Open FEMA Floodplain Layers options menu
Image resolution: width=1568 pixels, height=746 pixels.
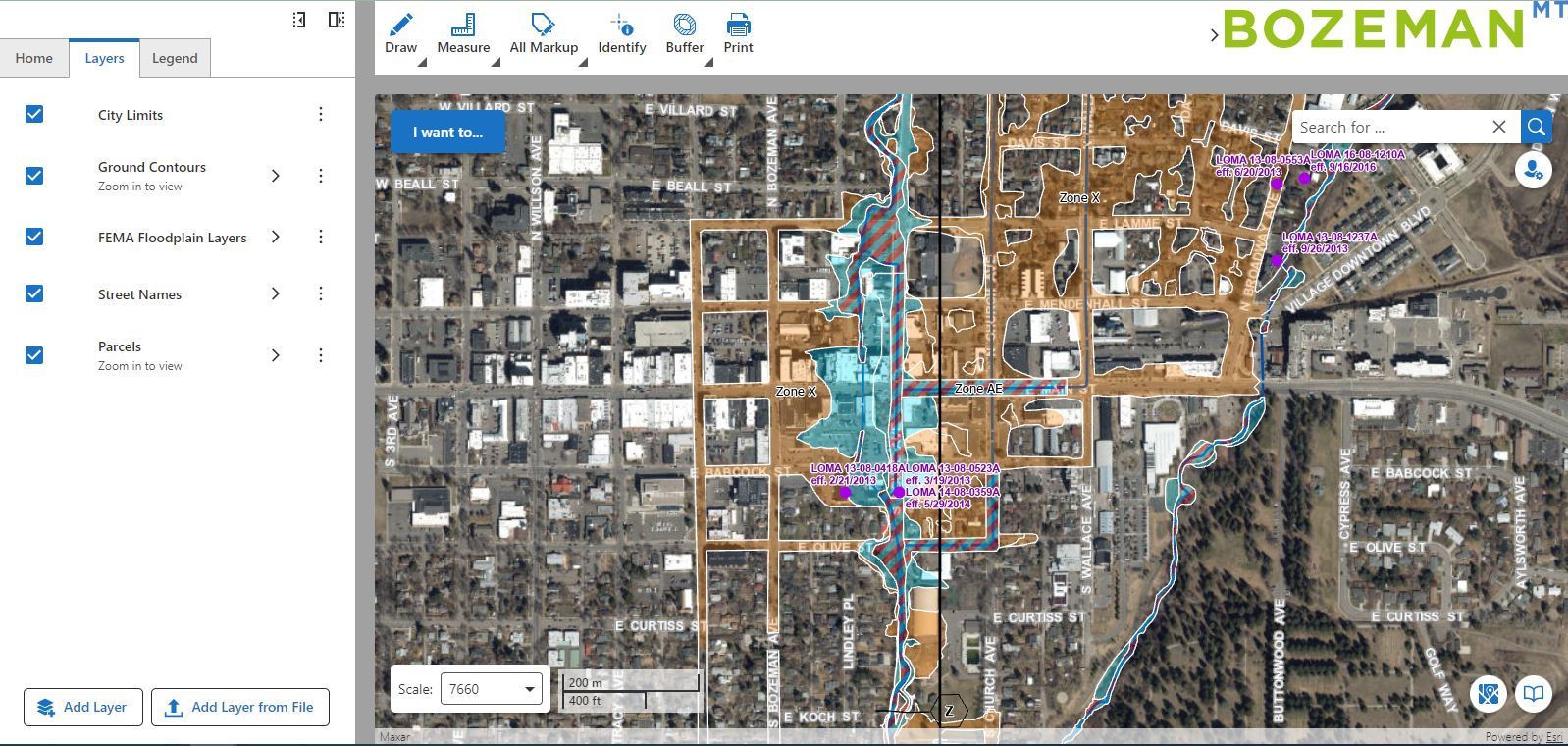point(321,237)
